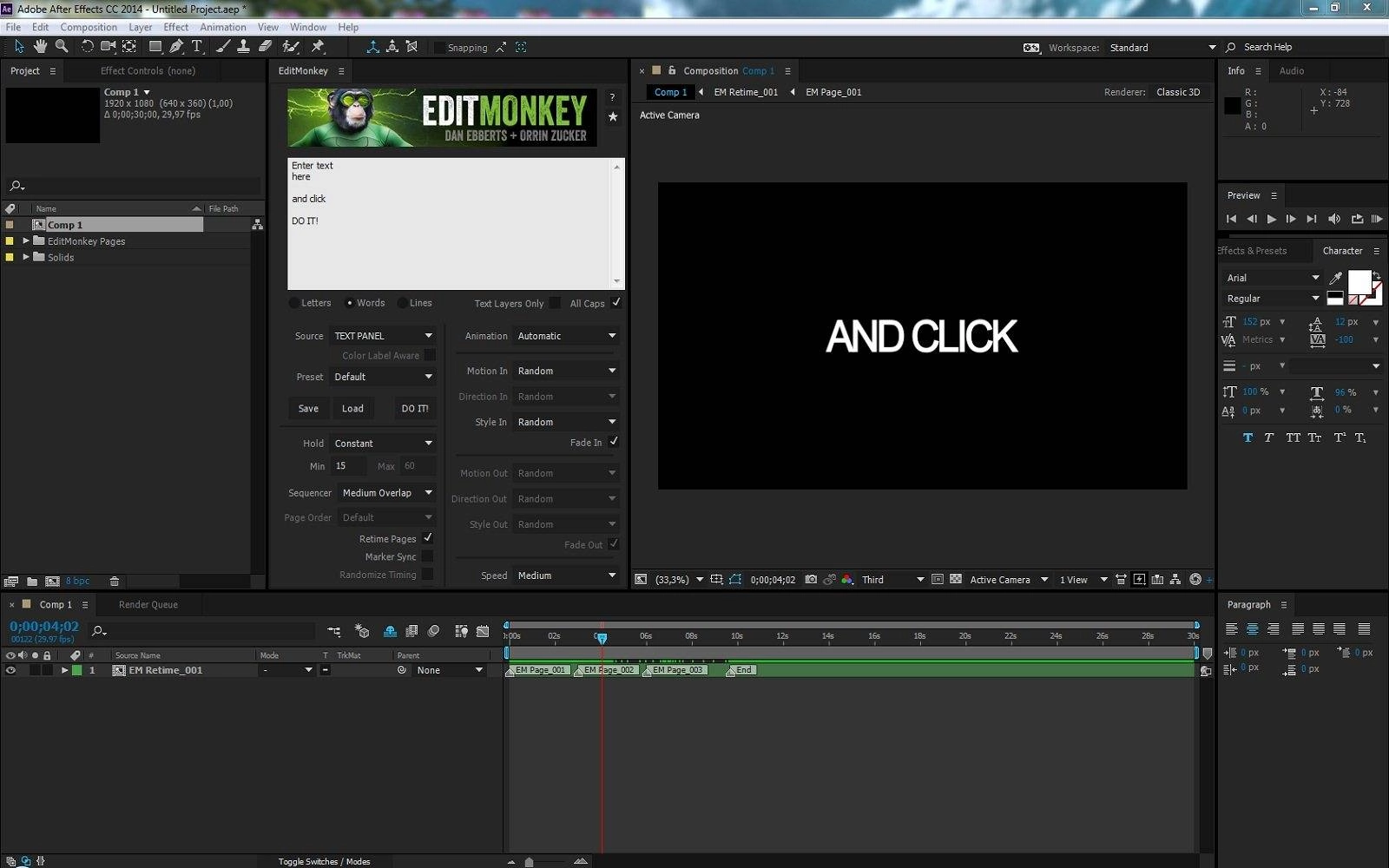Click the Character fill color swatch
Viewport: 1389px width, 868px height.
[x=1359, y=282]
